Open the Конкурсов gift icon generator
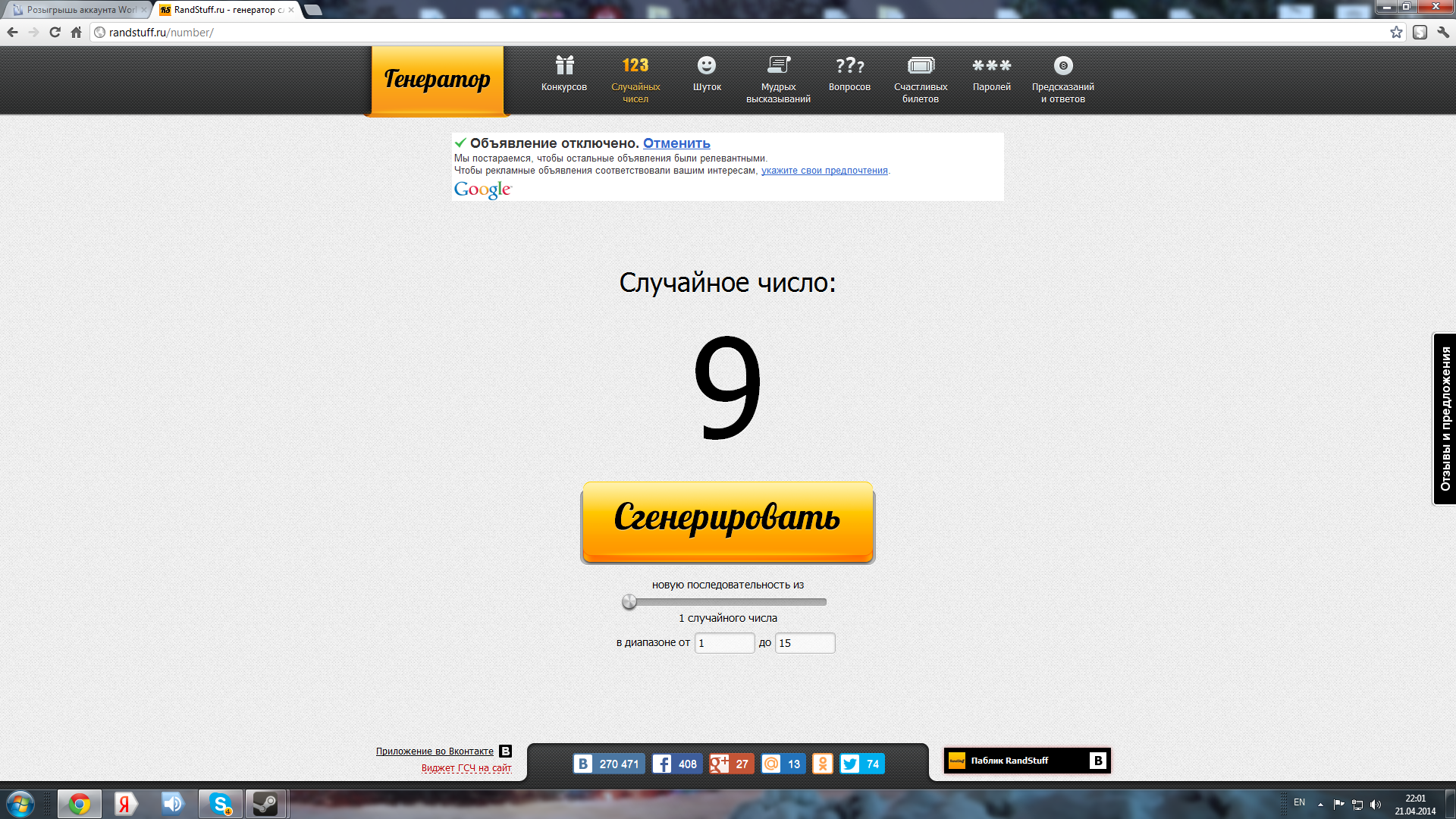 (563, 74)
